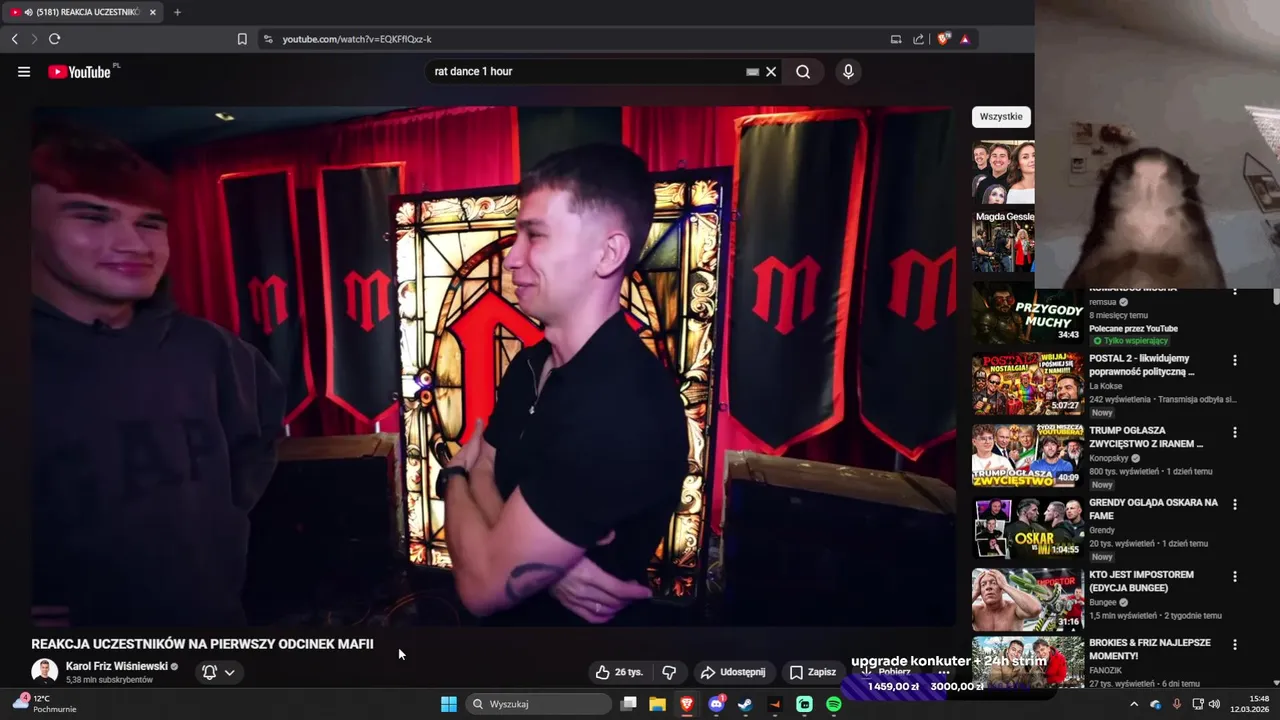1280x720 pixels.
Task: Like the video (26 tys.)
Action: pos(618,672)
